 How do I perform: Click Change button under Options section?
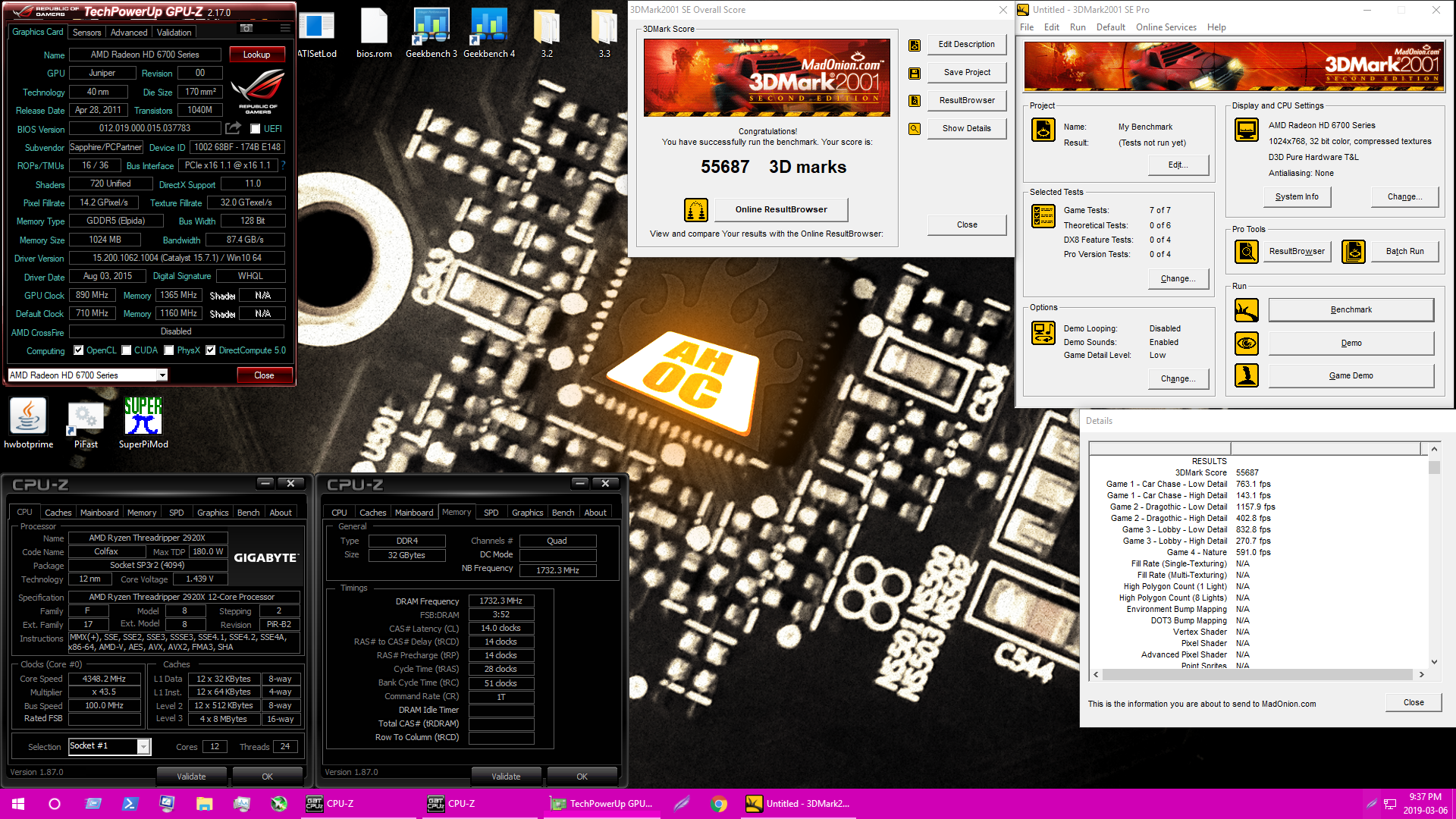coord(1178,378)
